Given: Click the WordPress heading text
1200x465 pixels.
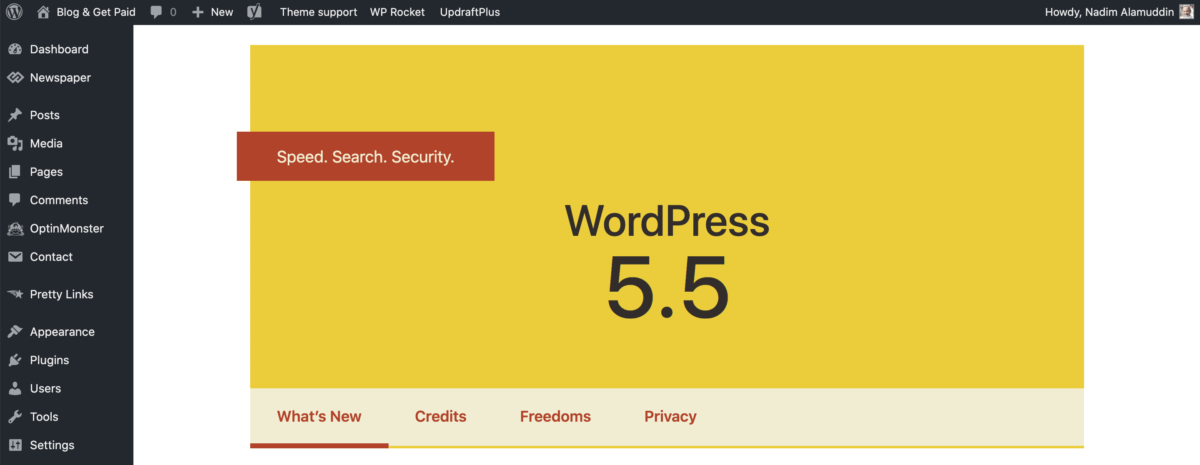Looking at the screenshot, I should (x=667, y=221).
